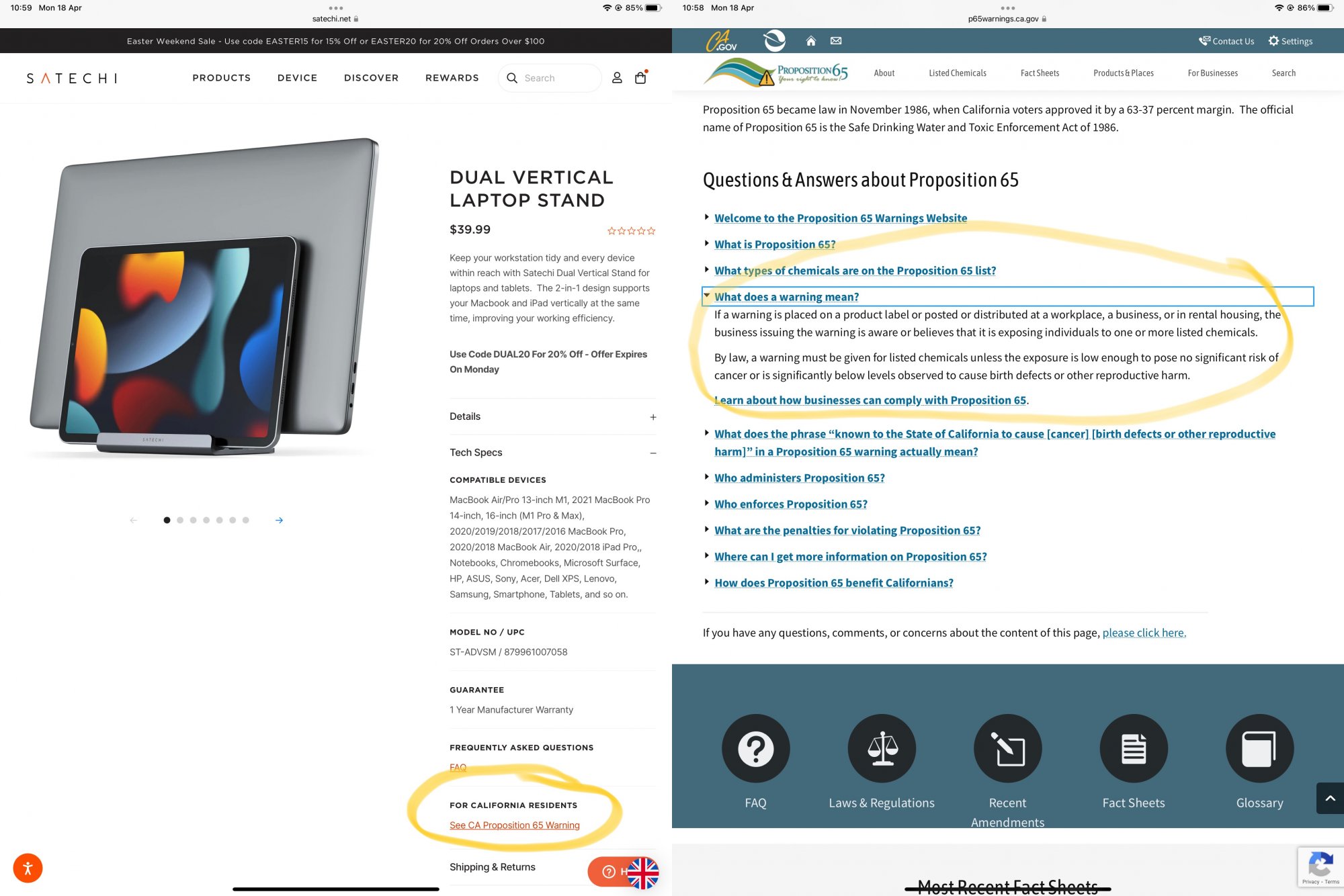This screenshot has width=1344, height=896.
Task: Tap the p65warnings.ca.gov address bar
Action: pyautogui.click(x=1007, y=19)
